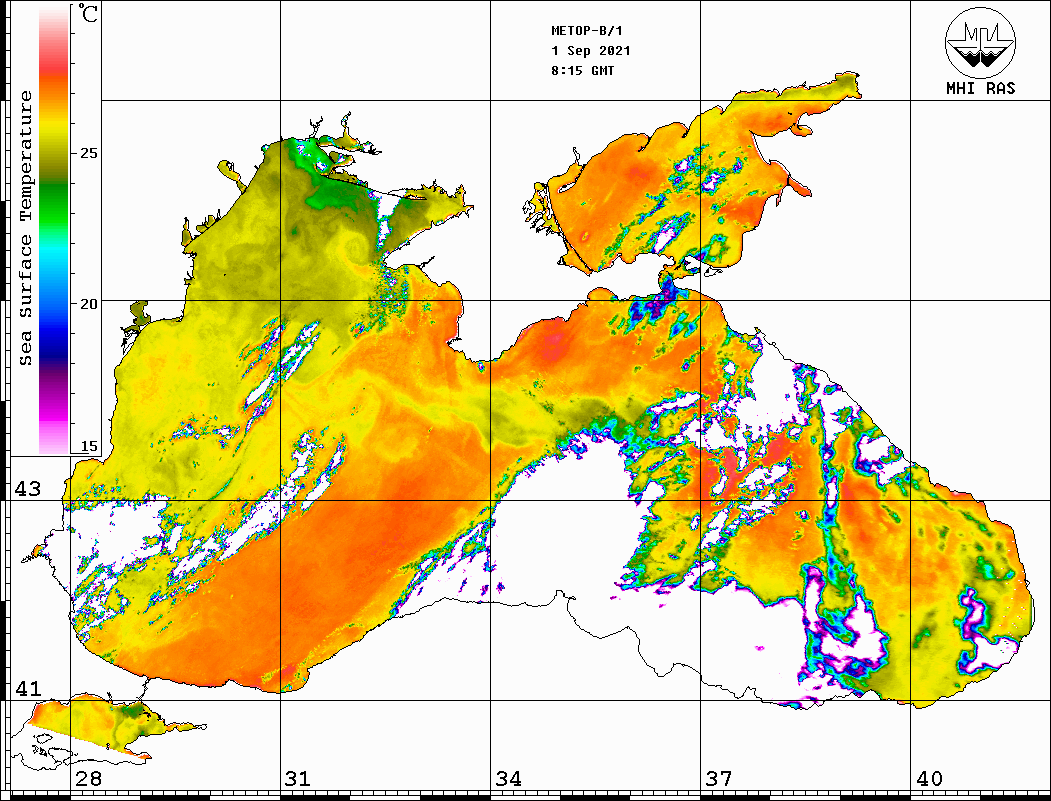Click latitude label '41'
This screenshot has height=801, width=1051.
click(x=28, y=689)
